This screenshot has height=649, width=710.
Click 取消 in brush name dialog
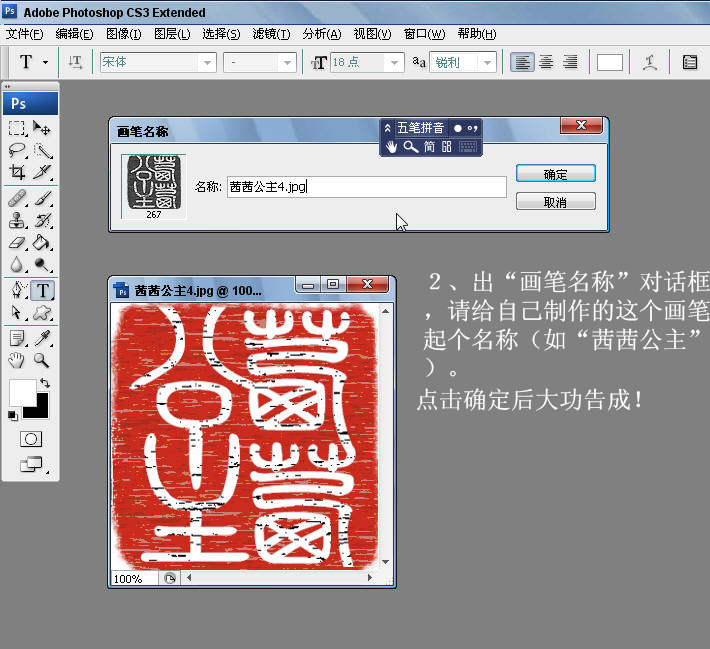(556, 202)
